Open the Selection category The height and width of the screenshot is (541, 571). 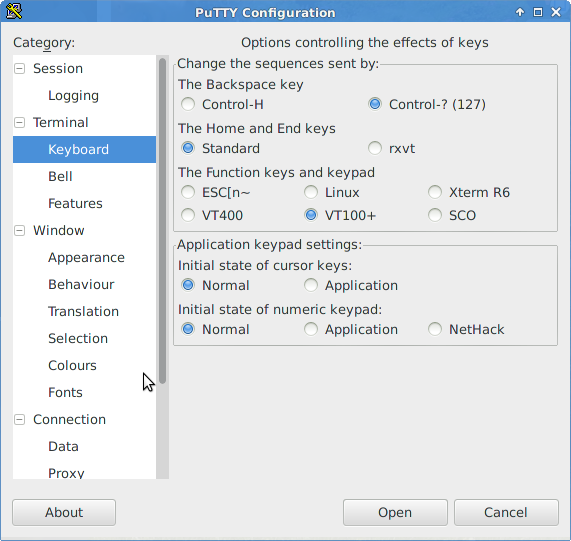78,338
